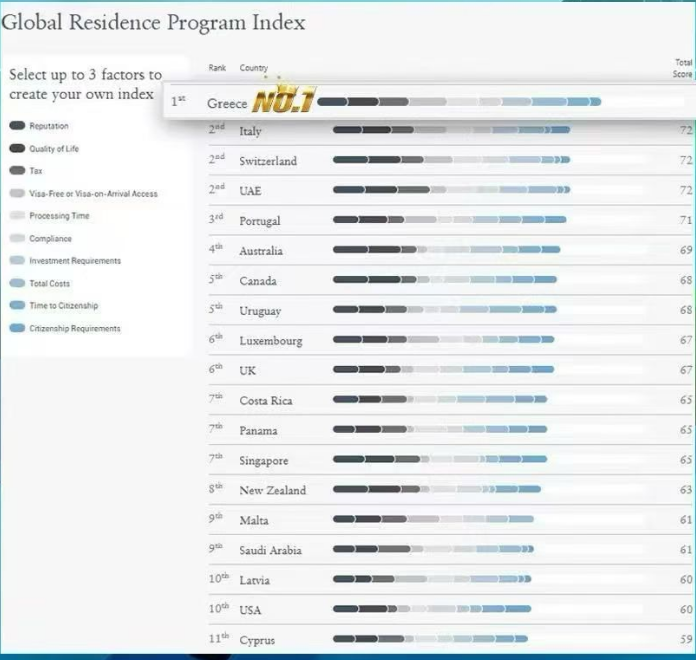
Task: Toggle the Time to Citizenship factor
Action: (x=17, y=305)
